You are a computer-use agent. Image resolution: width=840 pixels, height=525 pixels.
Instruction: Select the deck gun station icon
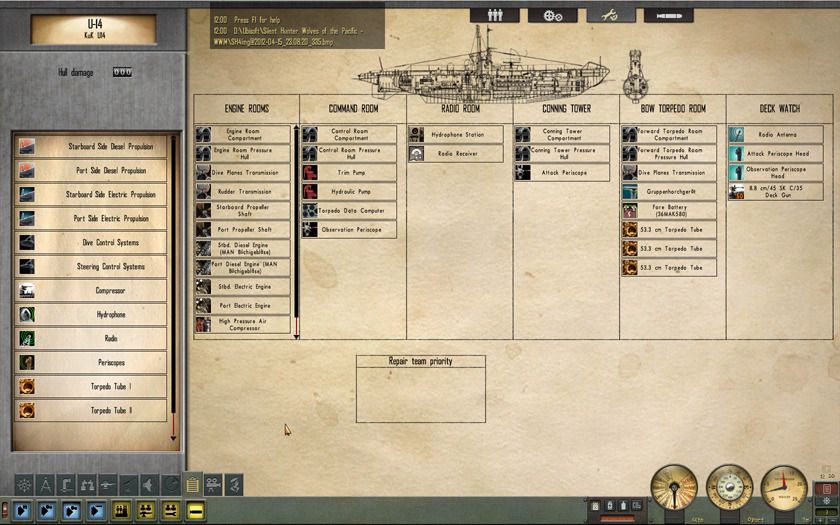point(108,485)
